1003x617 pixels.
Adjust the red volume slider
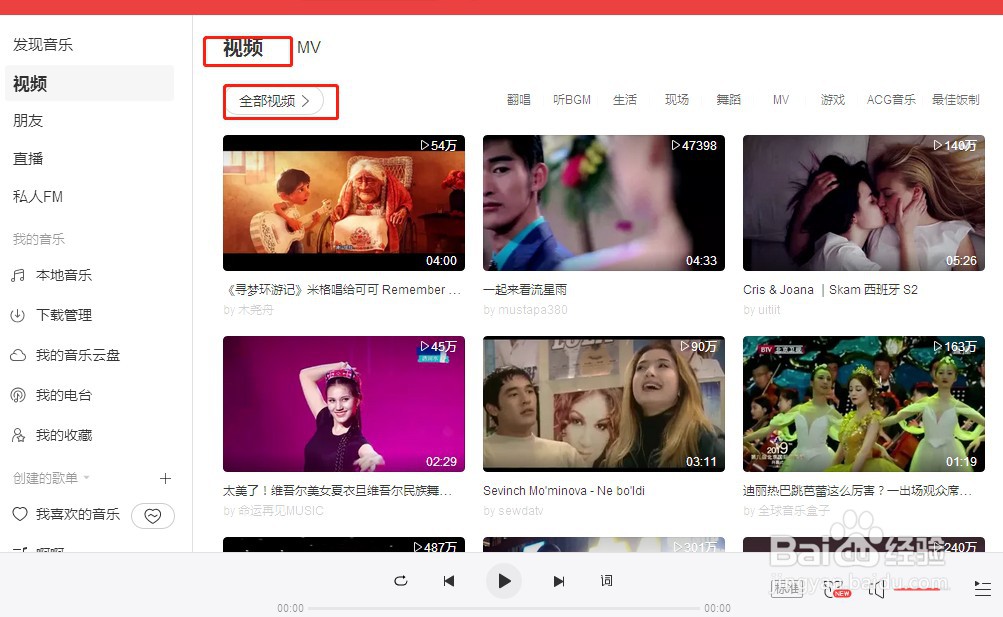click(917, 589)
